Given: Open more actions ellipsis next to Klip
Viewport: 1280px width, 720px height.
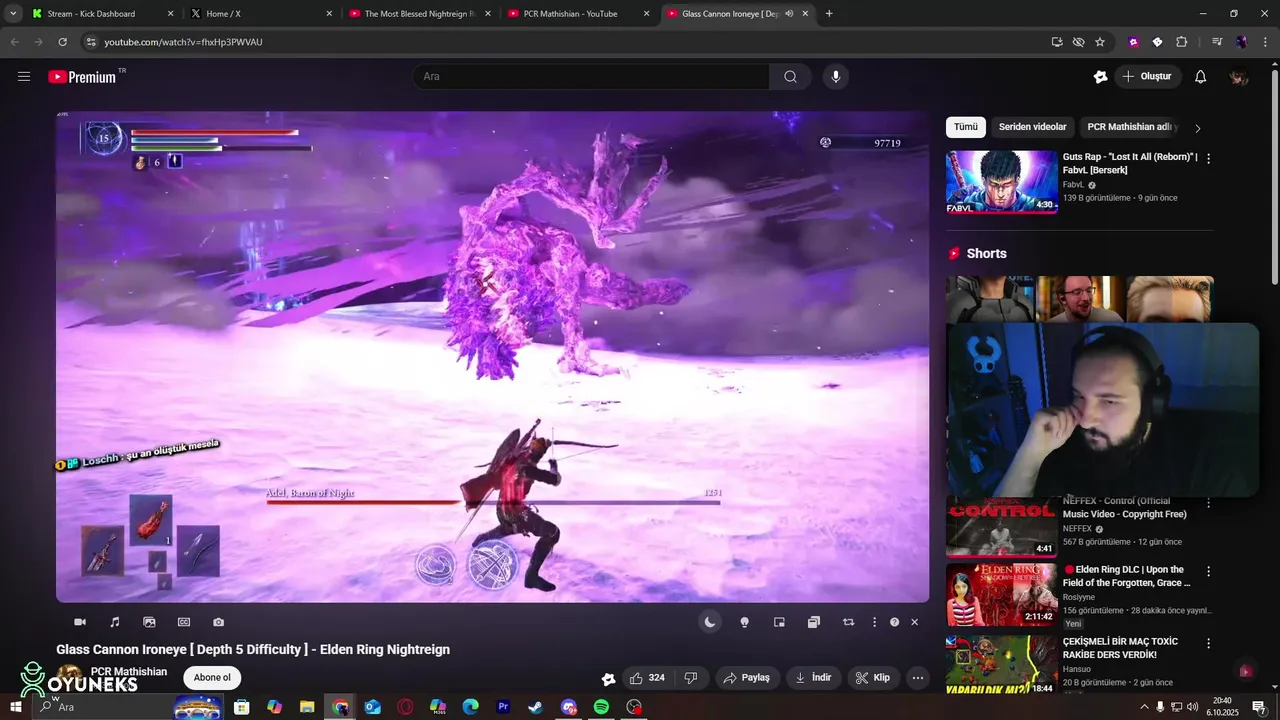Looking at the screenshot, I should [917, 677].
